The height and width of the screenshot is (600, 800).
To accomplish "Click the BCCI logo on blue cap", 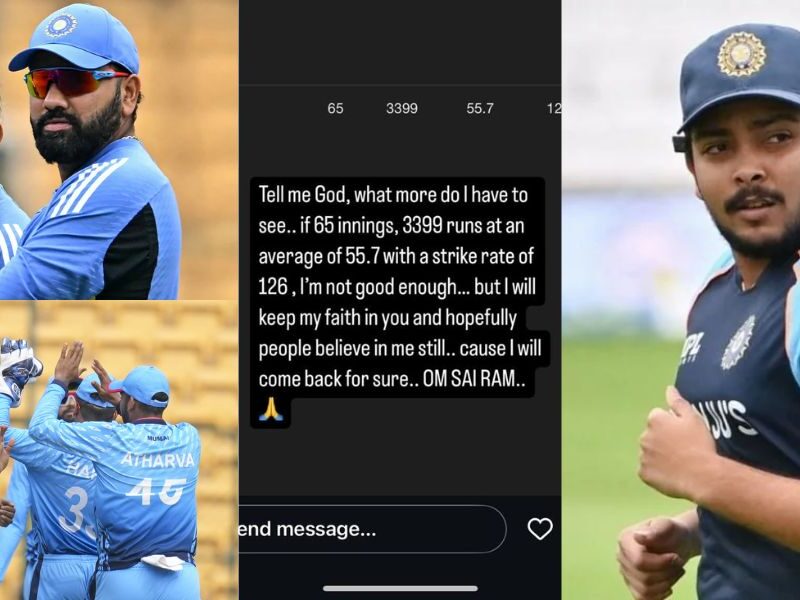I will (x=60, y=25).
